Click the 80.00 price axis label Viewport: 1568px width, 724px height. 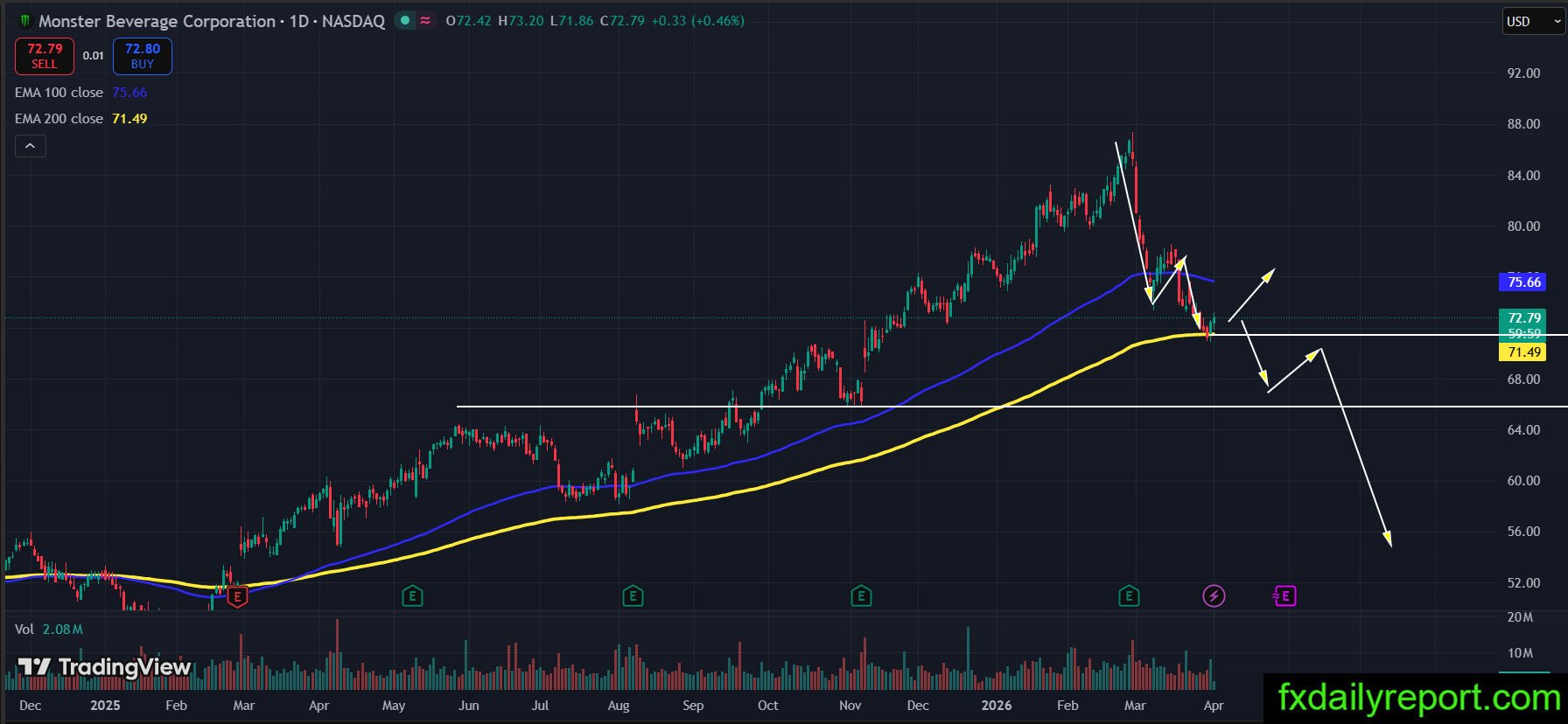pyautogui.click(x=1523, y=226)
